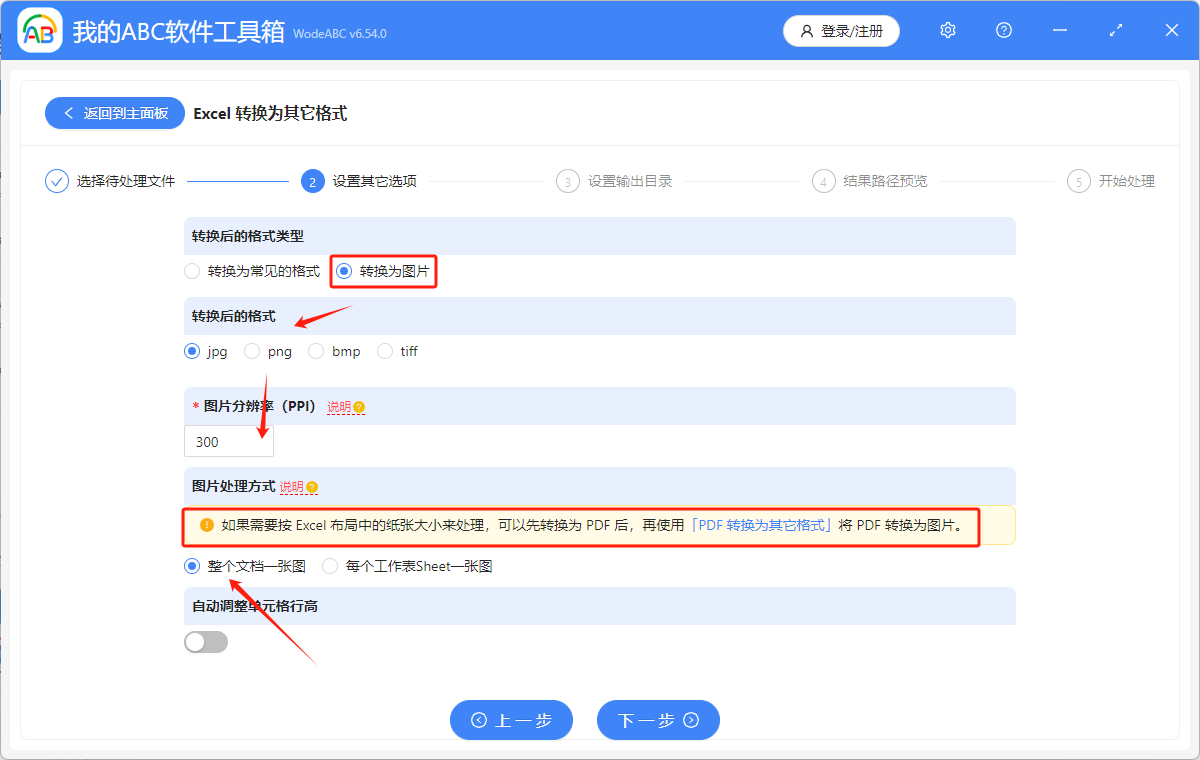Open the settings gear icon
The image size is (1200, 760).
pos(947,30)
